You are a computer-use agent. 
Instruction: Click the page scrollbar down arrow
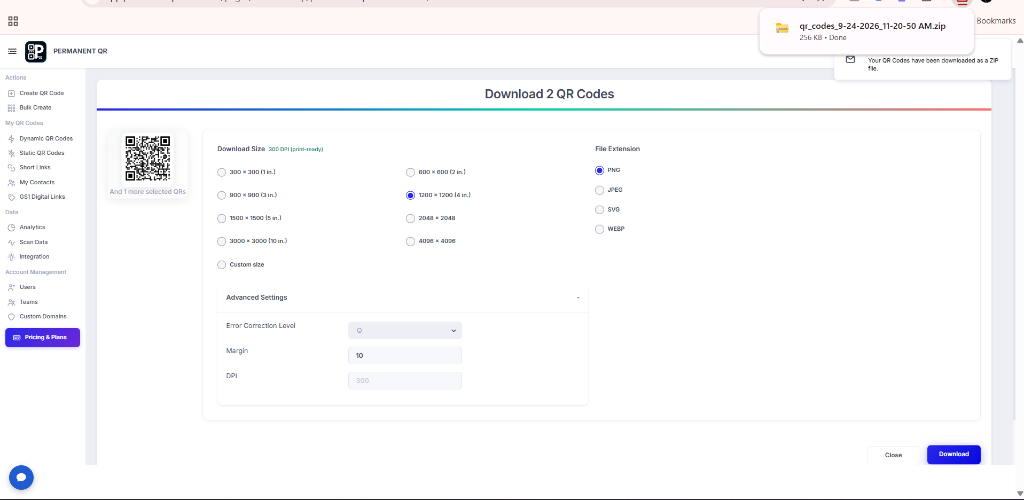(1019, 493)
